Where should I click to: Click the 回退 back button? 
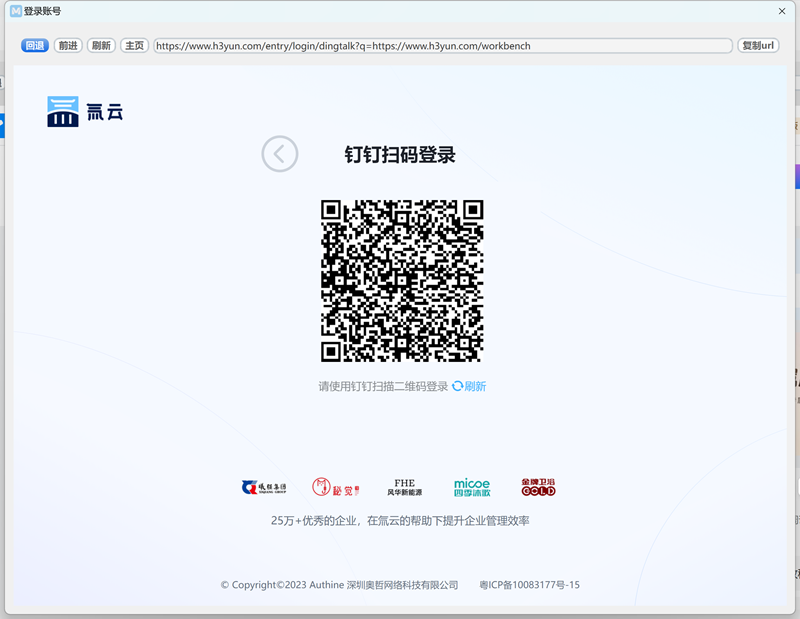point(35,45)
